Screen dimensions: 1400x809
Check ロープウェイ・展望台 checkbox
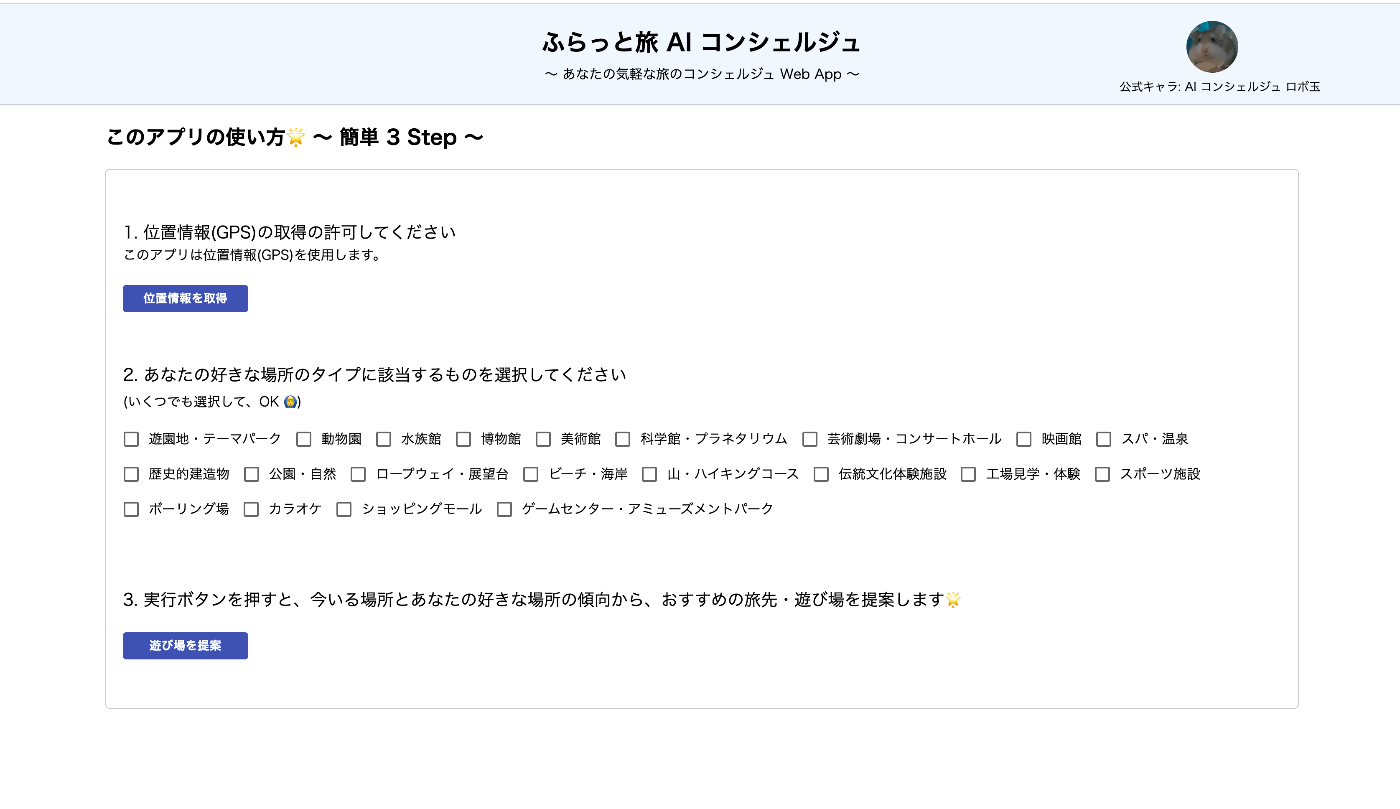pyautogui.click(x=358, y=474)
